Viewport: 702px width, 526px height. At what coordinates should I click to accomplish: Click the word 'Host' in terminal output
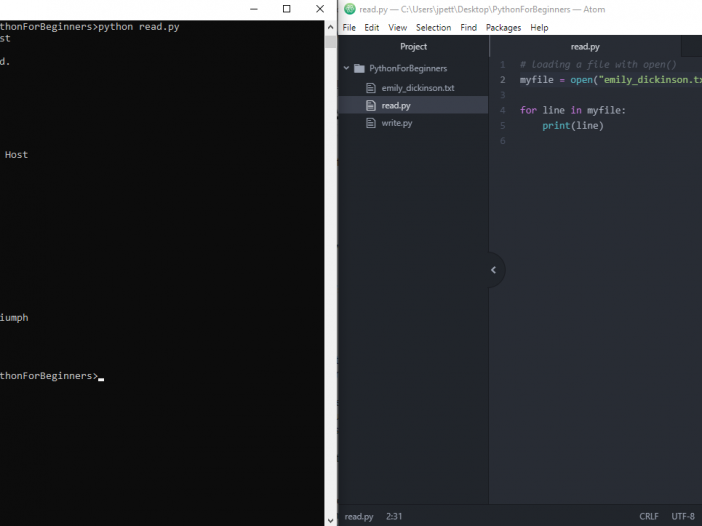point(16,155)
